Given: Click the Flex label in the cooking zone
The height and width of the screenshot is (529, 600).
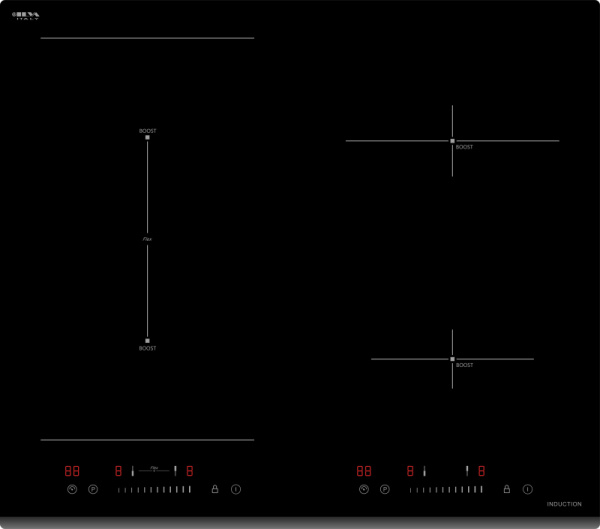Looking at the screenshot, I should [147, 239].
